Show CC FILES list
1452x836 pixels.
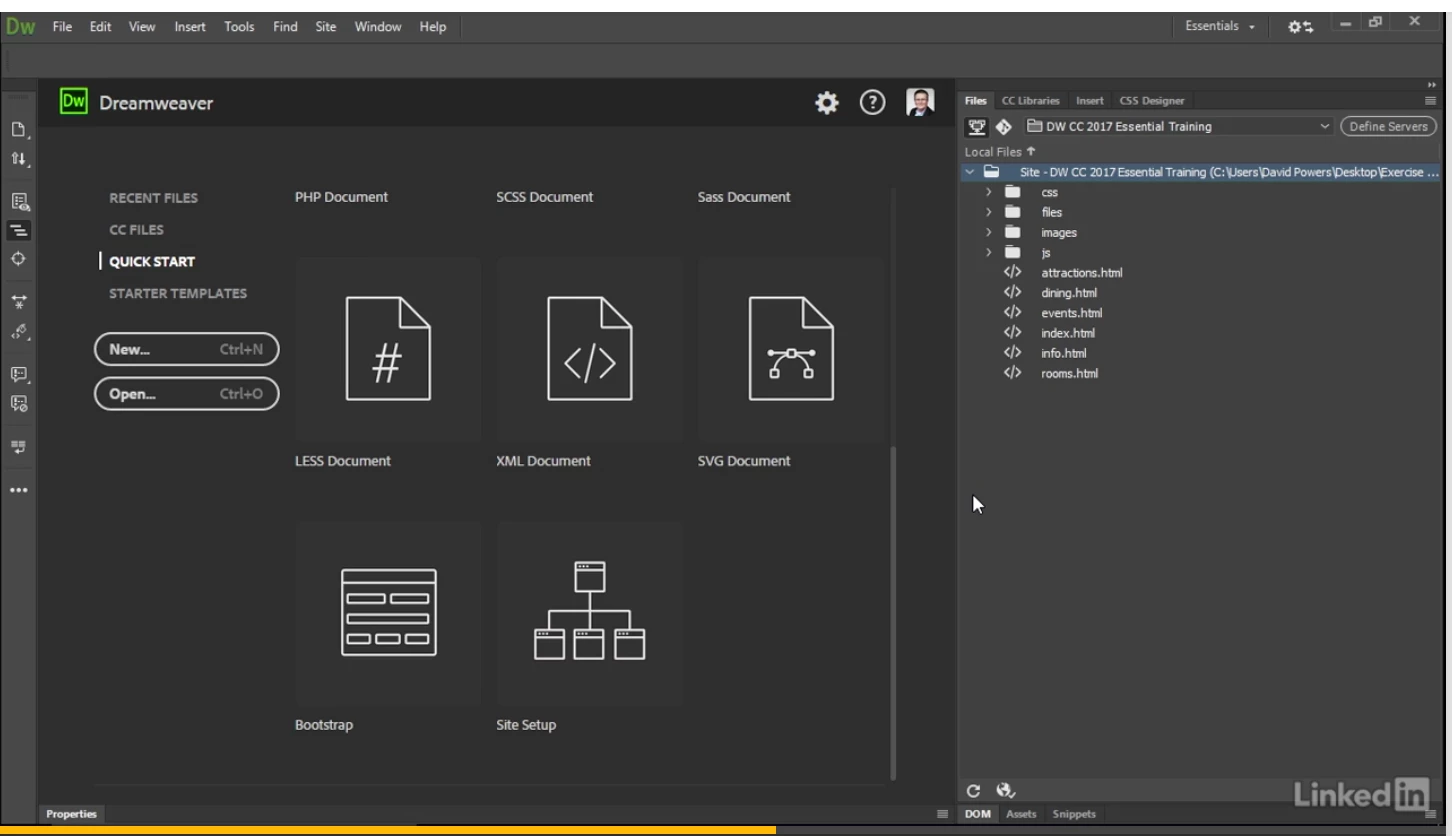[136, 230]
